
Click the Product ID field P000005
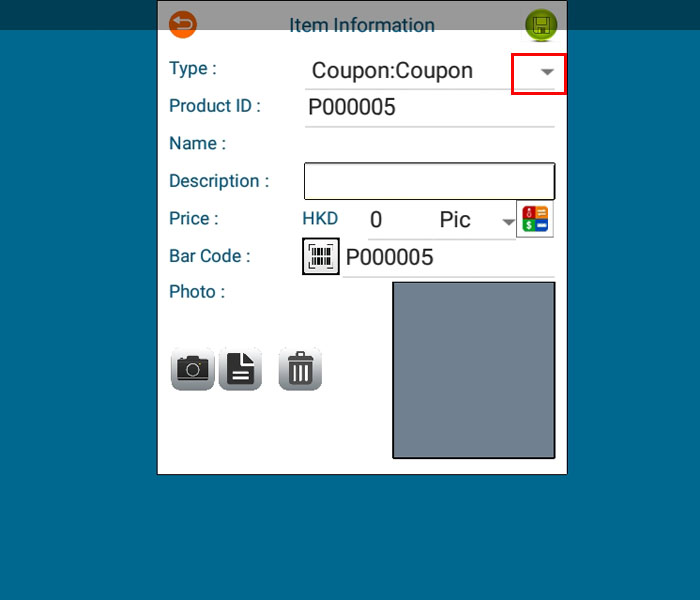429,108
